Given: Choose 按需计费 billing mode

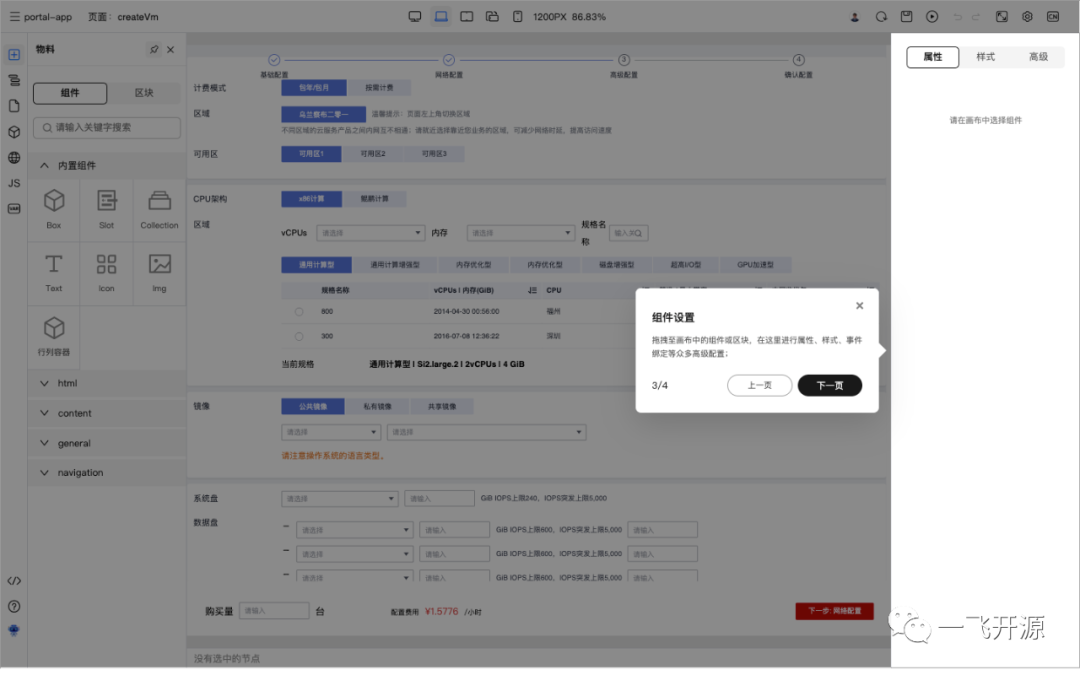Looking at the screenshot, I should coord(380,87).
